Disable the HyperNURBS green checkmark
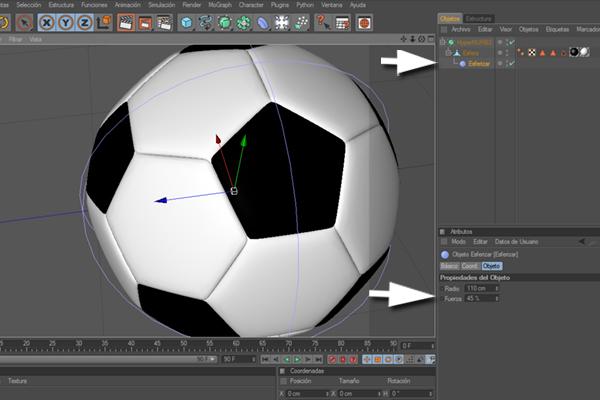Image resolution: width=600 pixels, height=400 pixels. (512, 42)
